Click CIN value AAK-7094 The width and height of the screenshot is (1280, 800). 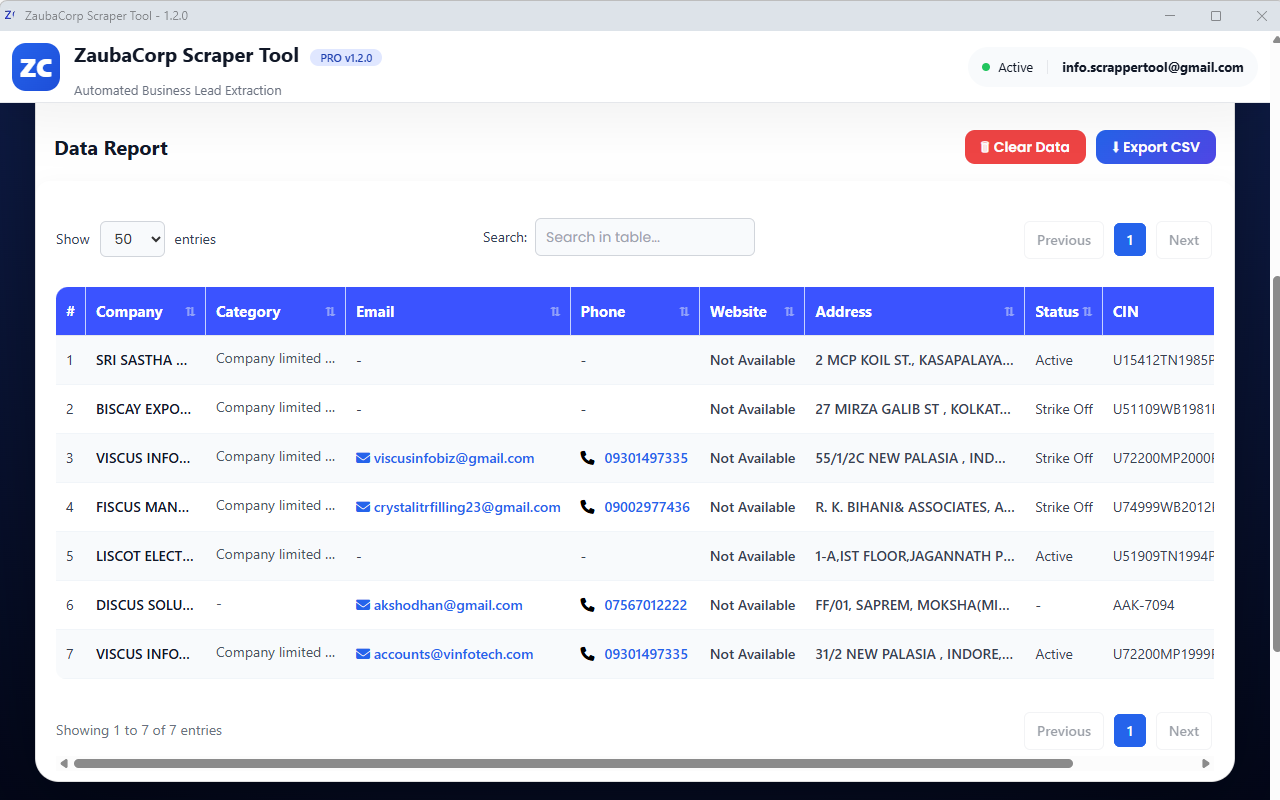(x=1144, y=605)
